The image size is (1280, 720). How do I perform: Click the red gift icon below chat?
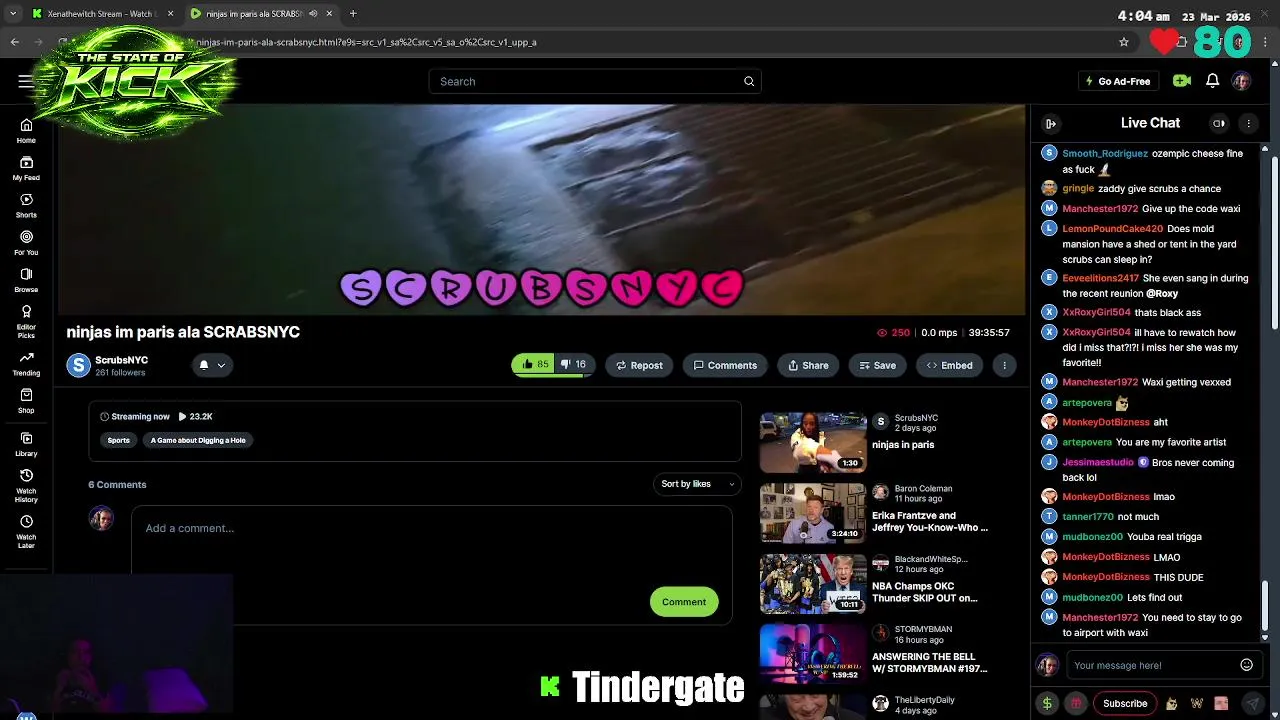click(x=1076, y=703)
